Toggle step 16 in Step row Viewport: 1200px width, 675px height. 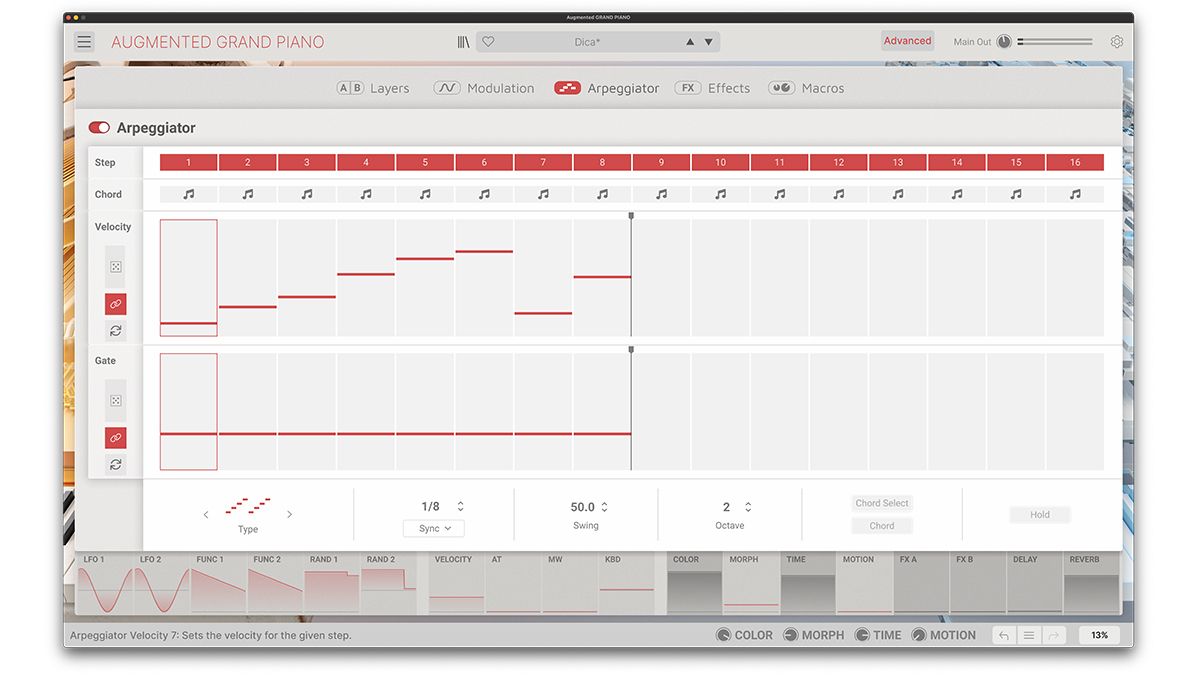1076,162
